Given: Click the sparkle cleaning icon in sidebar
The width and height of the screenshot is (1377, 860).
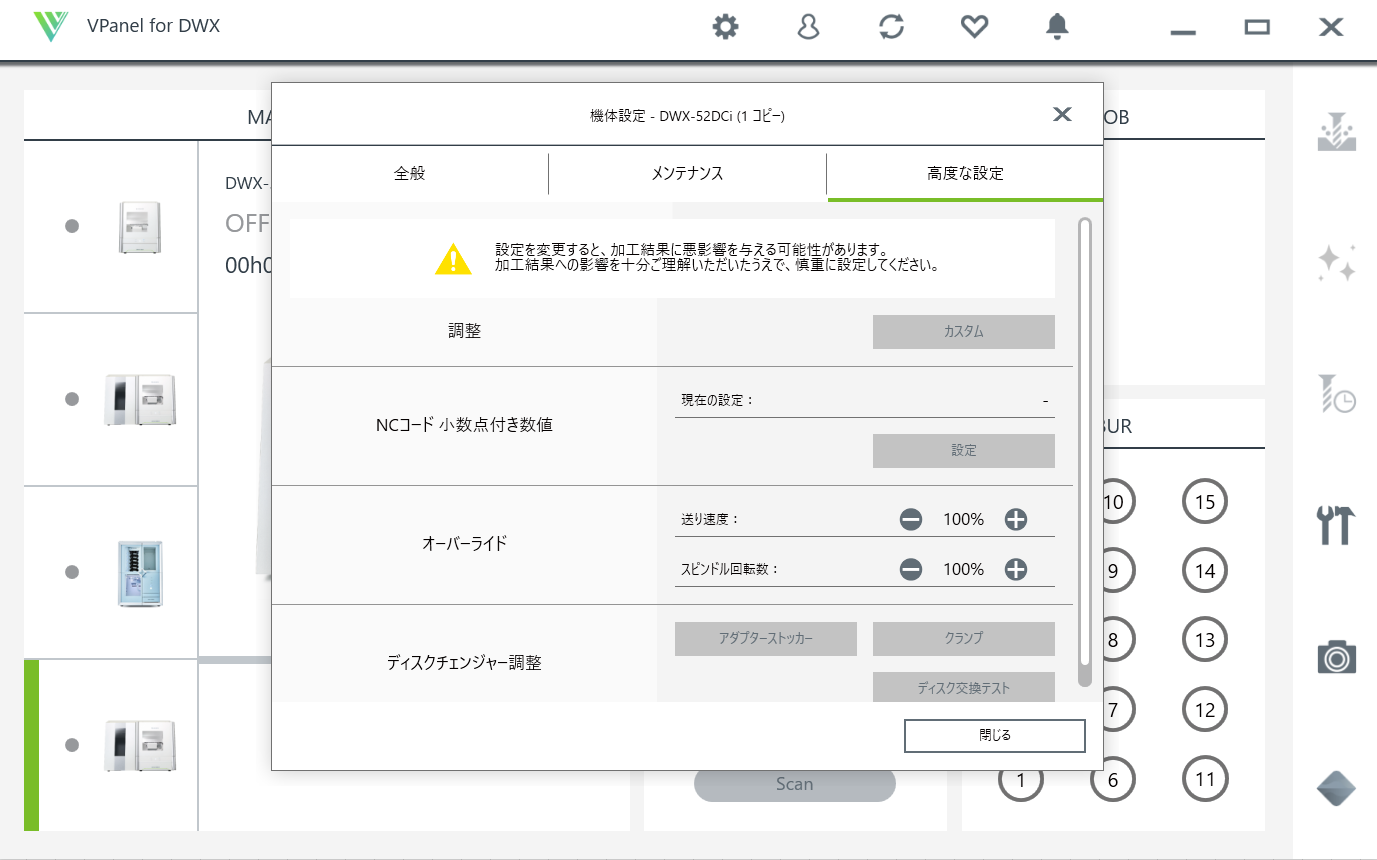Looking at the screenshot, I should (x=1336, y=262).
